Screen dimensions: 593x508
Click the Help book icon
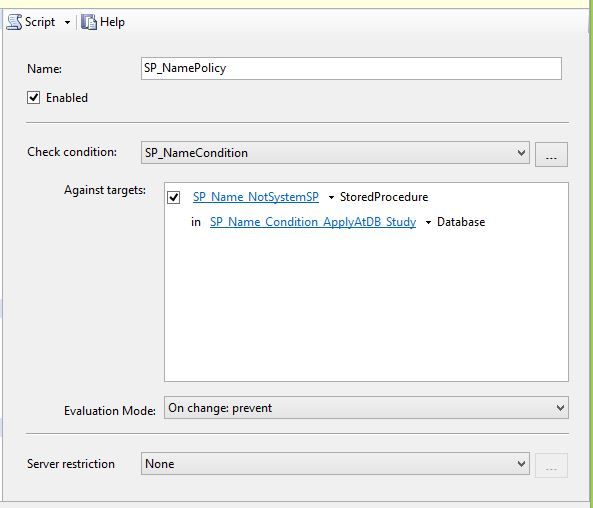[x=89, y=22]
